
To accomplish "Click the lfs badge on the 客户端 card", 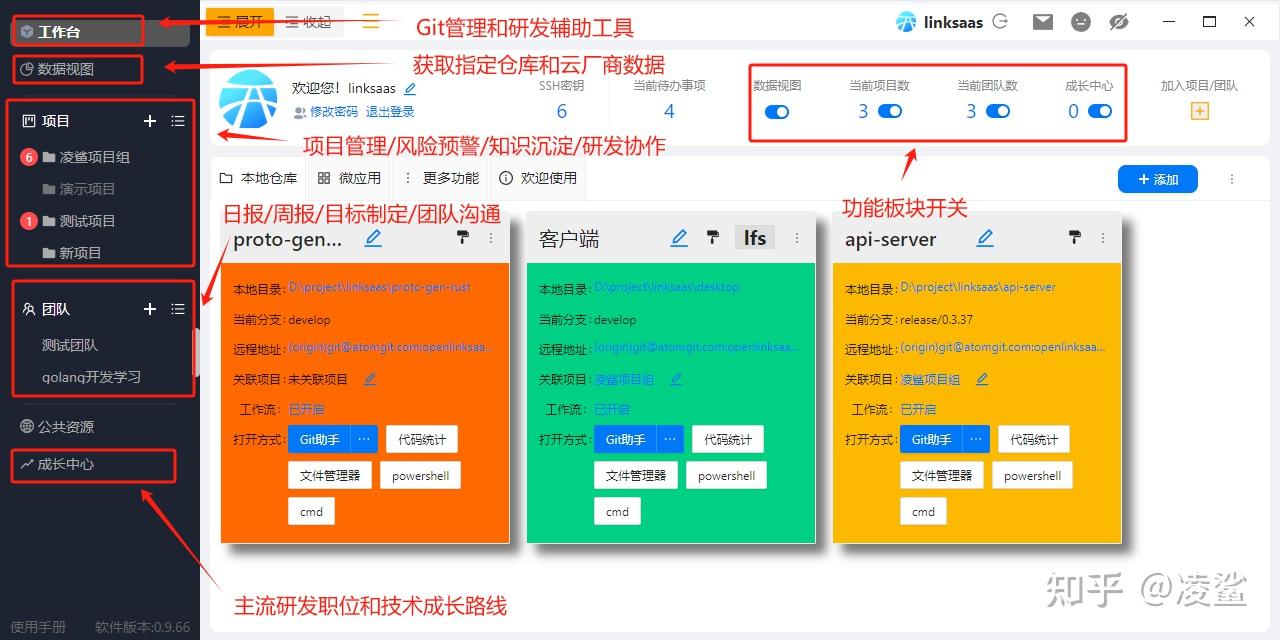I will point(754,237).
